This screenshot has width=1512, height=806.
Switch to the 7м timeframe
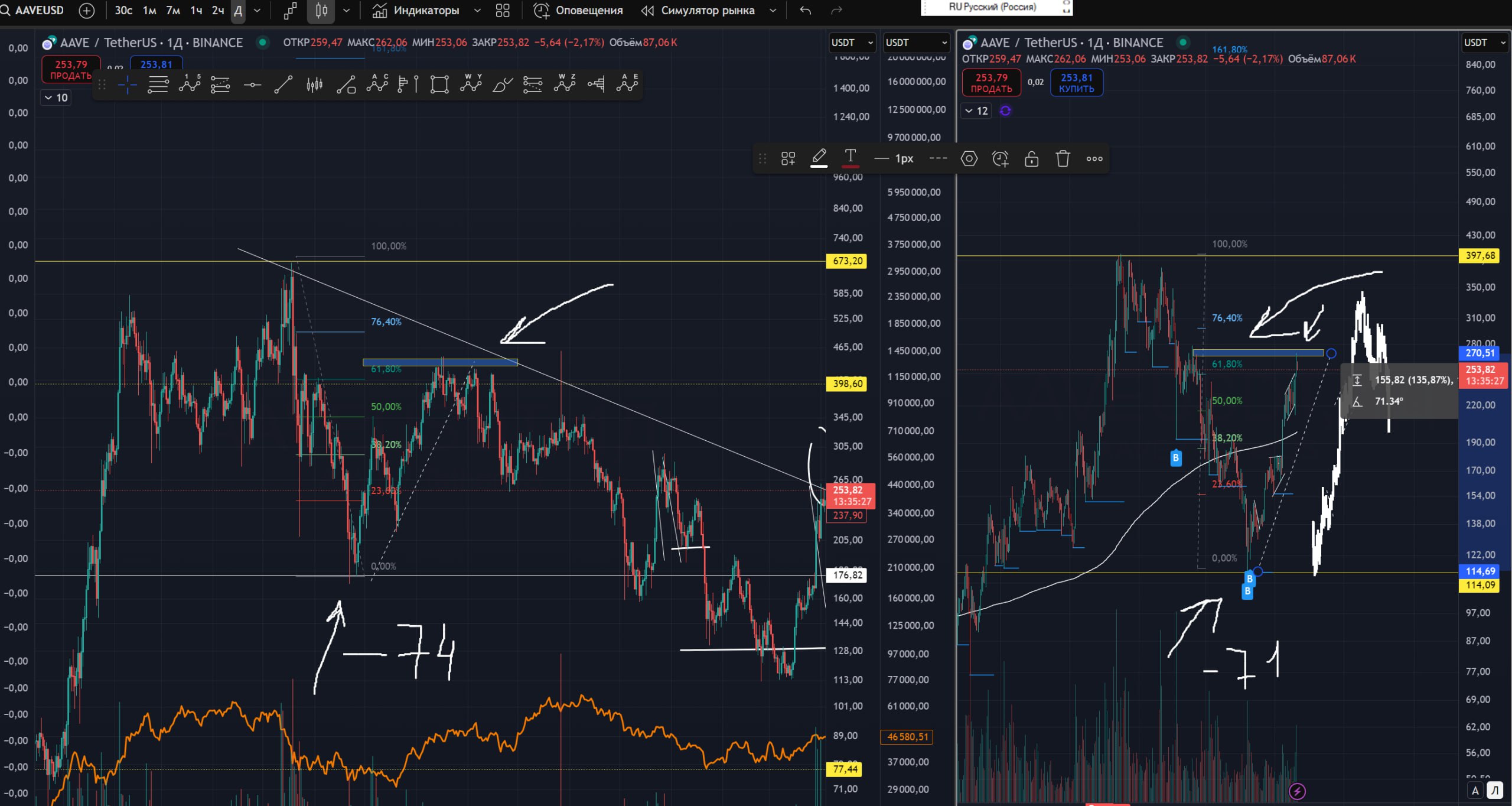coord(173,11)
